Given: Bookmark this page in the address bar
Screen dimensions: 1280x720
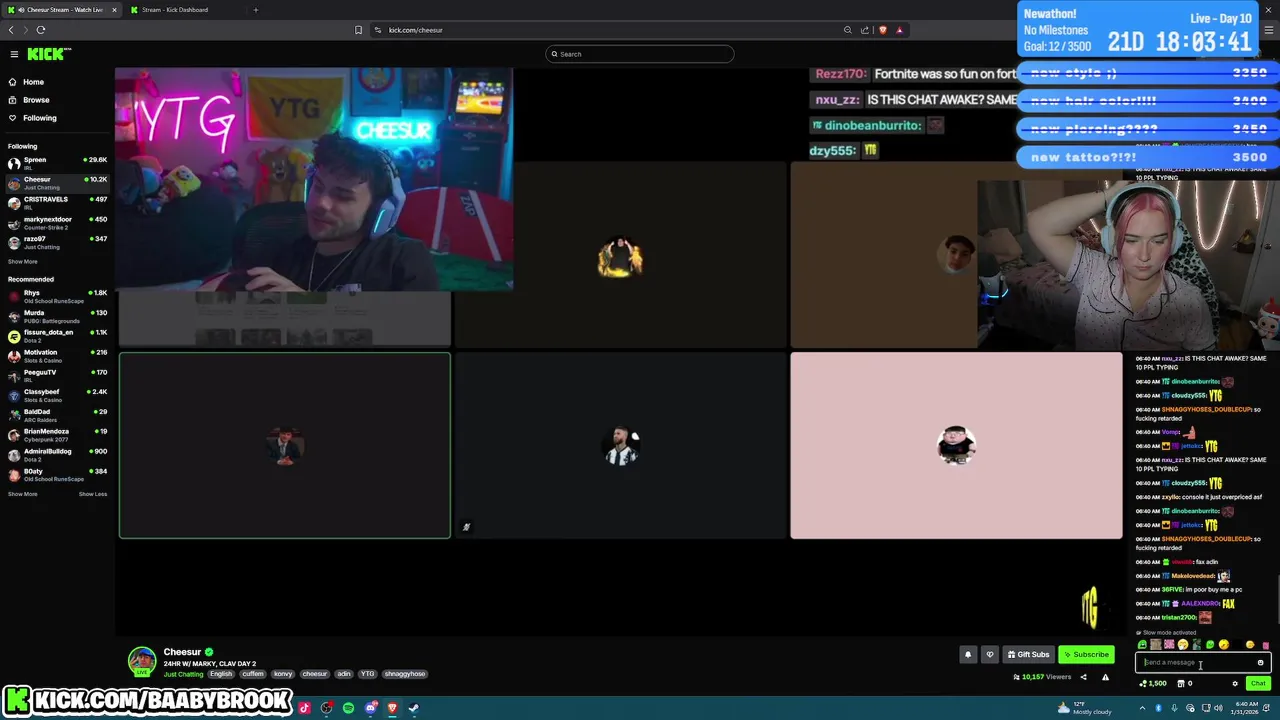Looking at the screenshot, I should tap(358, 30).
